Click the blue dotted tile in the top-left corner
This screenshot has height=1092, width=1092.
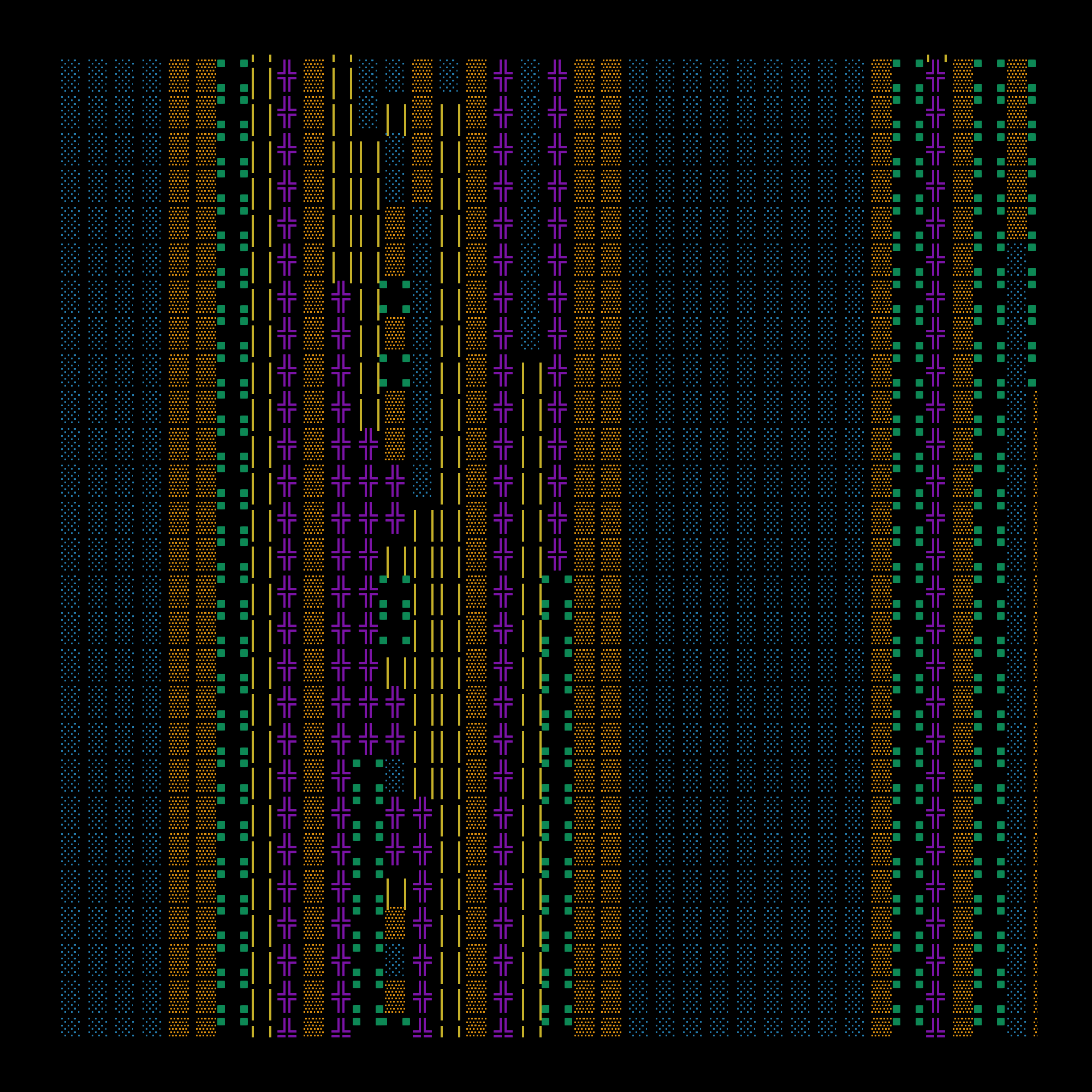point(70,75)
